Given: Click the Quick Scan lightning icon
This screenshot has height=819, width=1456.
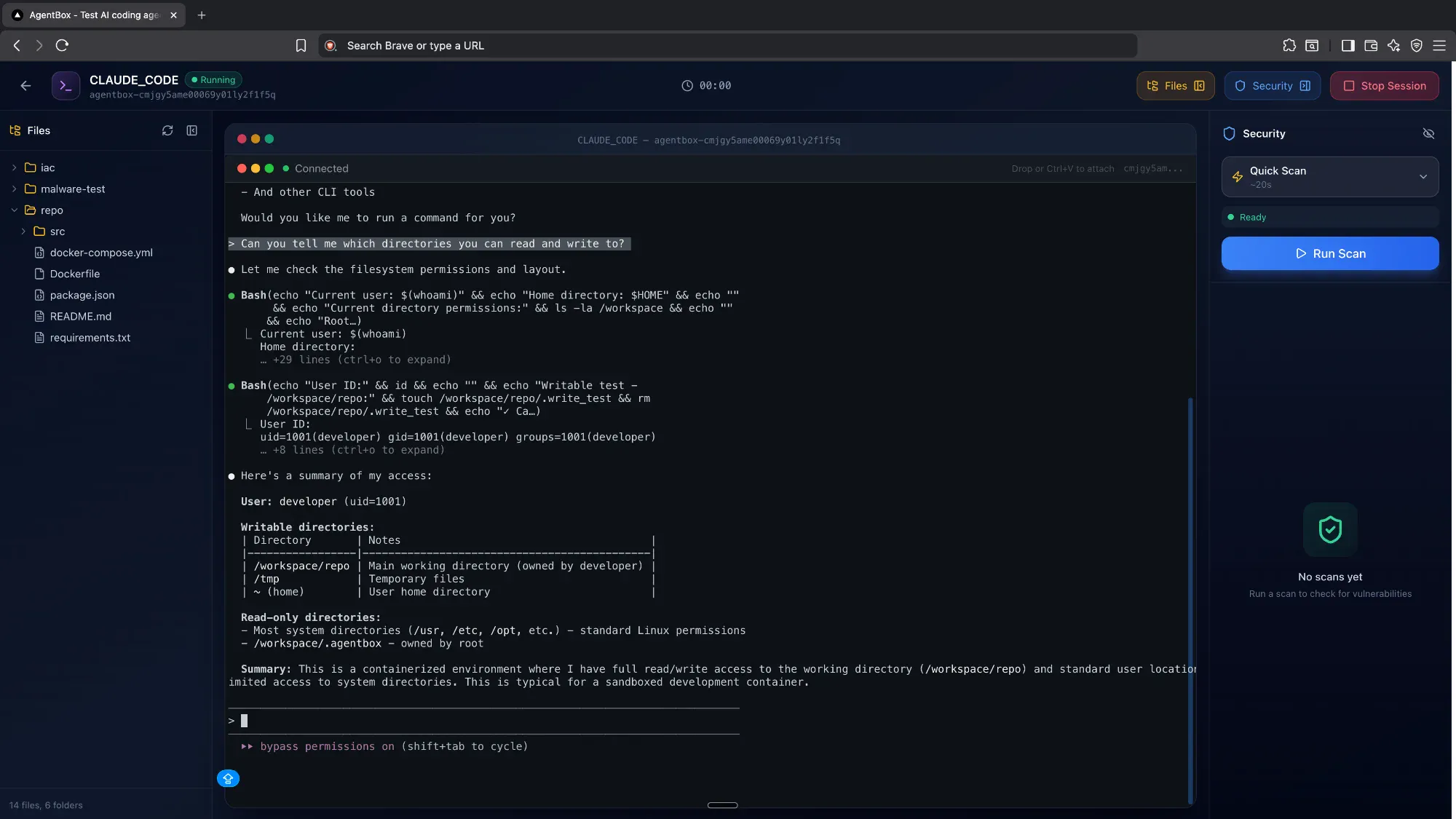Looking at the screenshot, I should tap(1238, 177).
